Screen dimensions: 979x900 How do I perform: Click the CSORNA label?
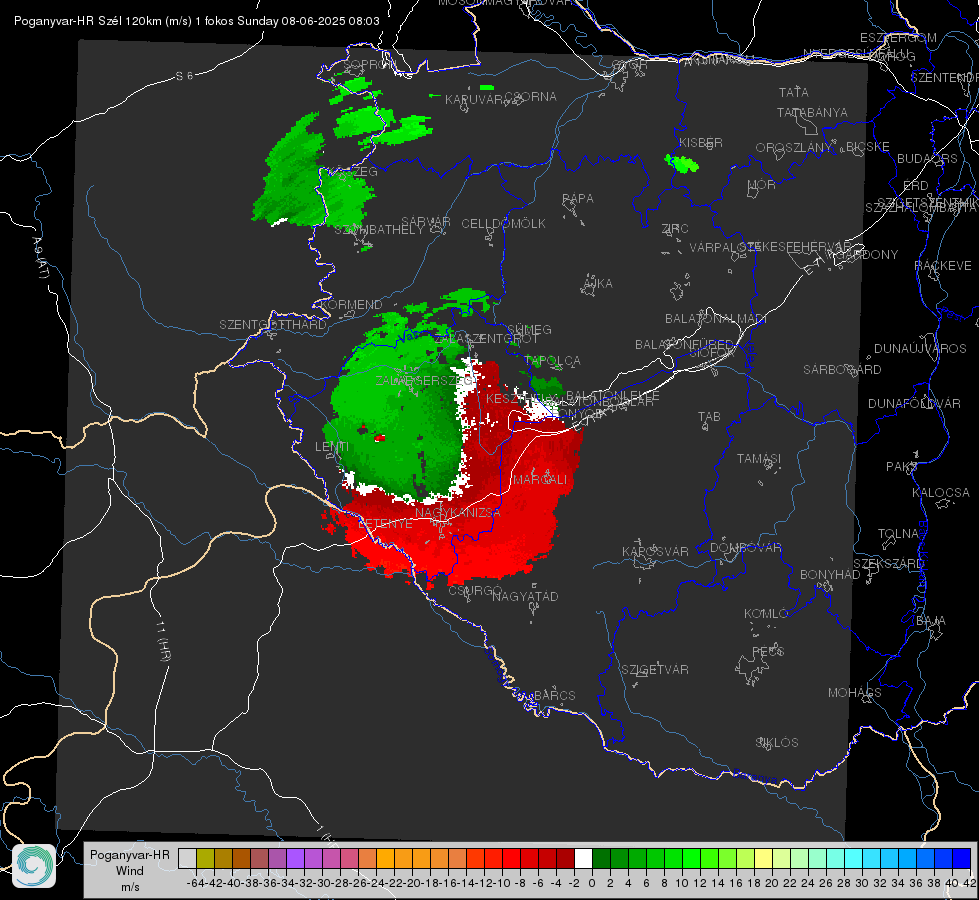pos(530,97)
